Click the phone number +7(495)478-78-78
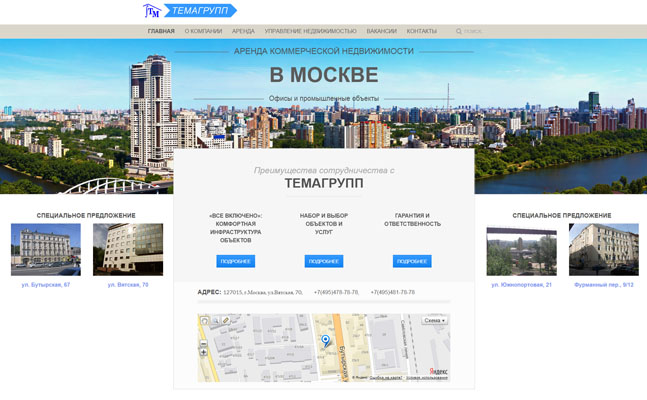 (x=336, y=292)
